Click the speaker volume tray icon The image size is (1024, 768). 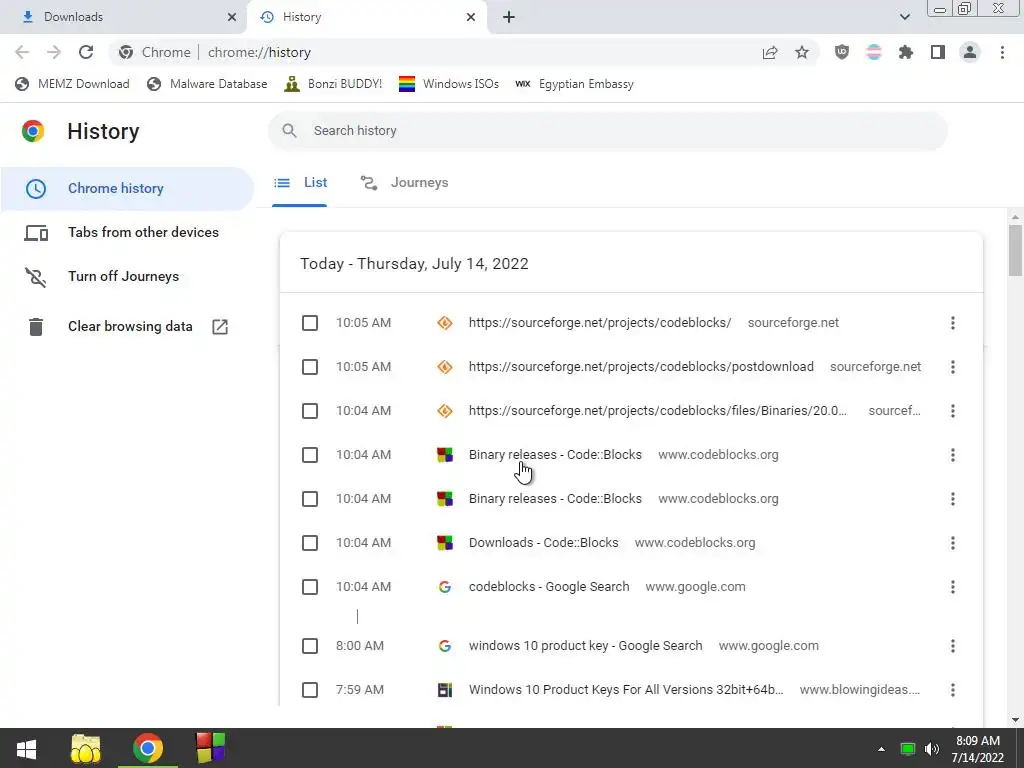click(x=932, y=749)
